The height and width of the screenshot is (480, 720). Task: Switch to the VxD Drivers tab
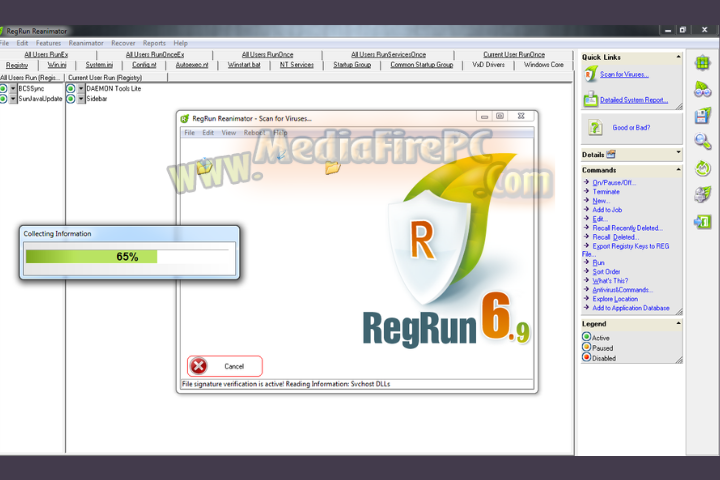coord(489,65)
